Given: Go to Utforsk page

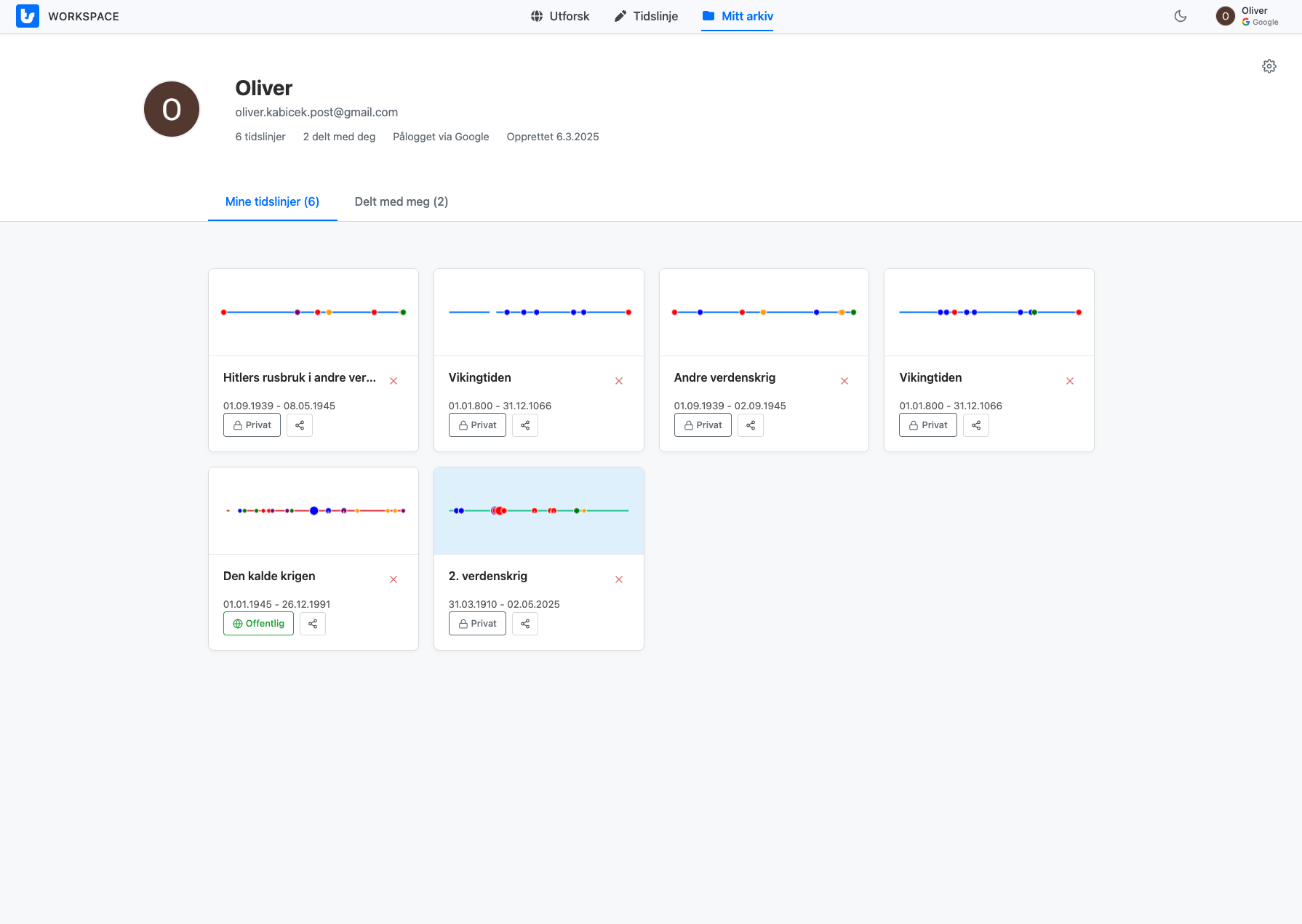Looking at the screenshot, I should tap(559, 16).
